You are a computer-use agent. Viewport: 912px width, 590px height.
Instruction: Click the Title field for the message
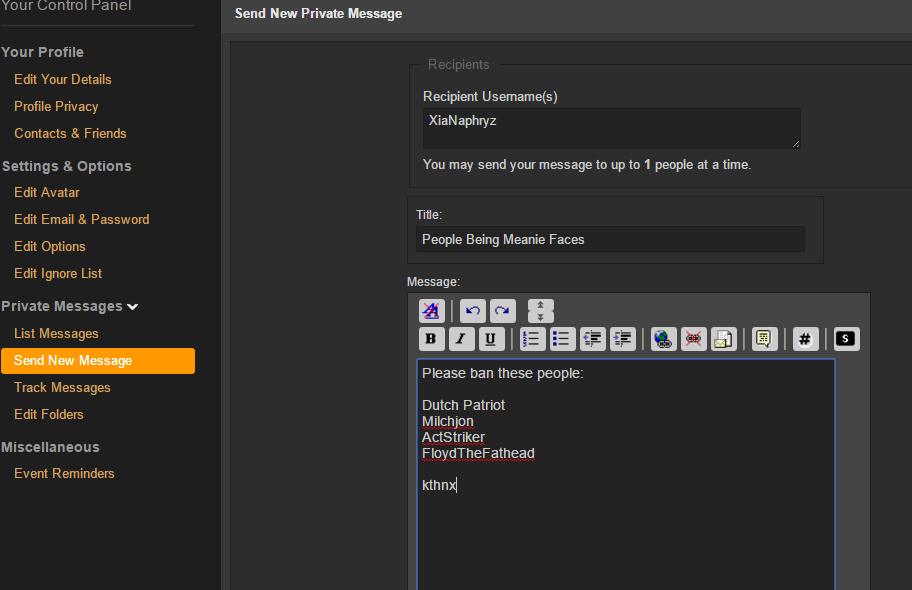[610, 239]
